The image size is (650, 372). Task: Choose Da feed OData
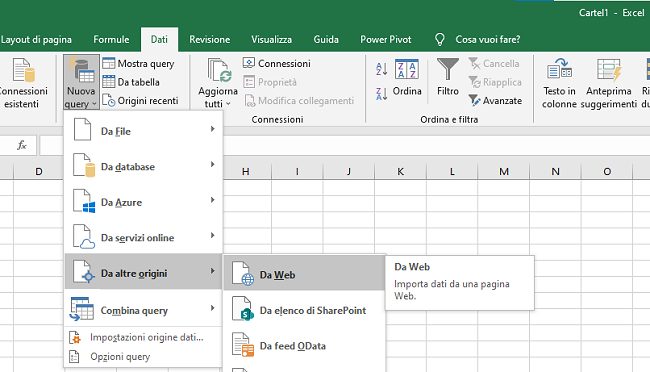(304, 345)
